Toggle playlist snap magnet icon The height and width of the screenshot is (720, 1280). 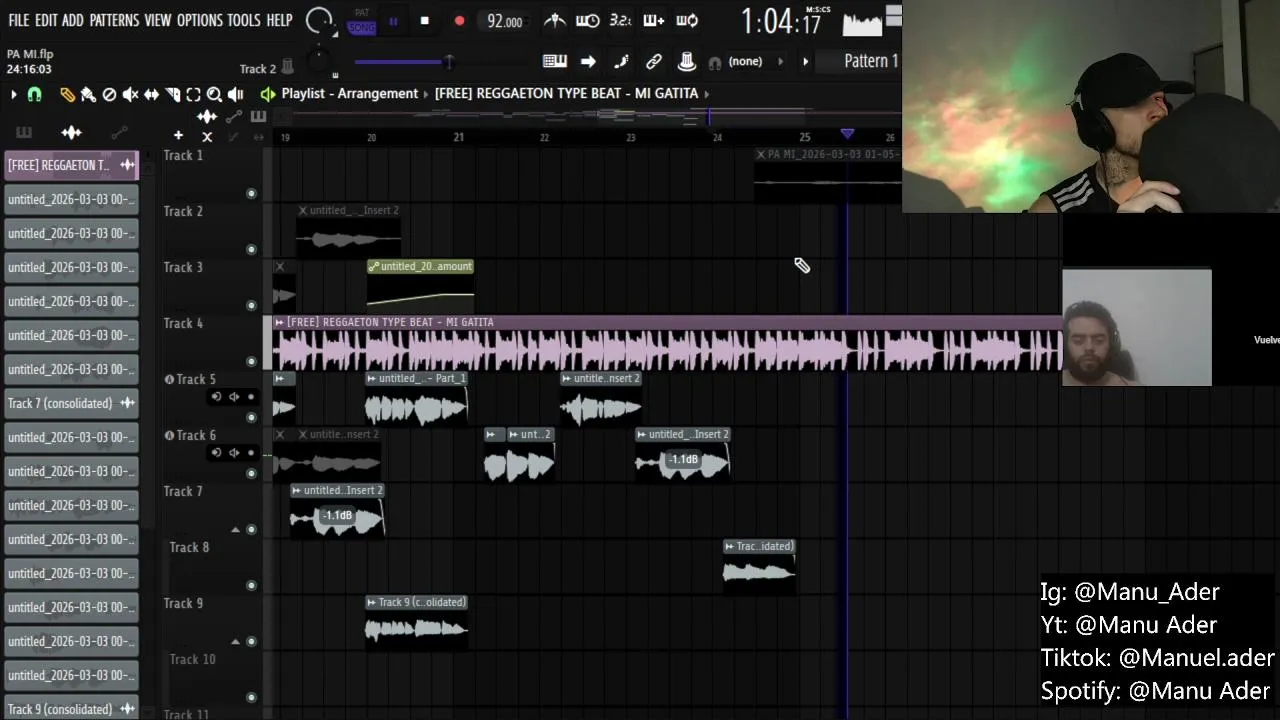point(35,94)
